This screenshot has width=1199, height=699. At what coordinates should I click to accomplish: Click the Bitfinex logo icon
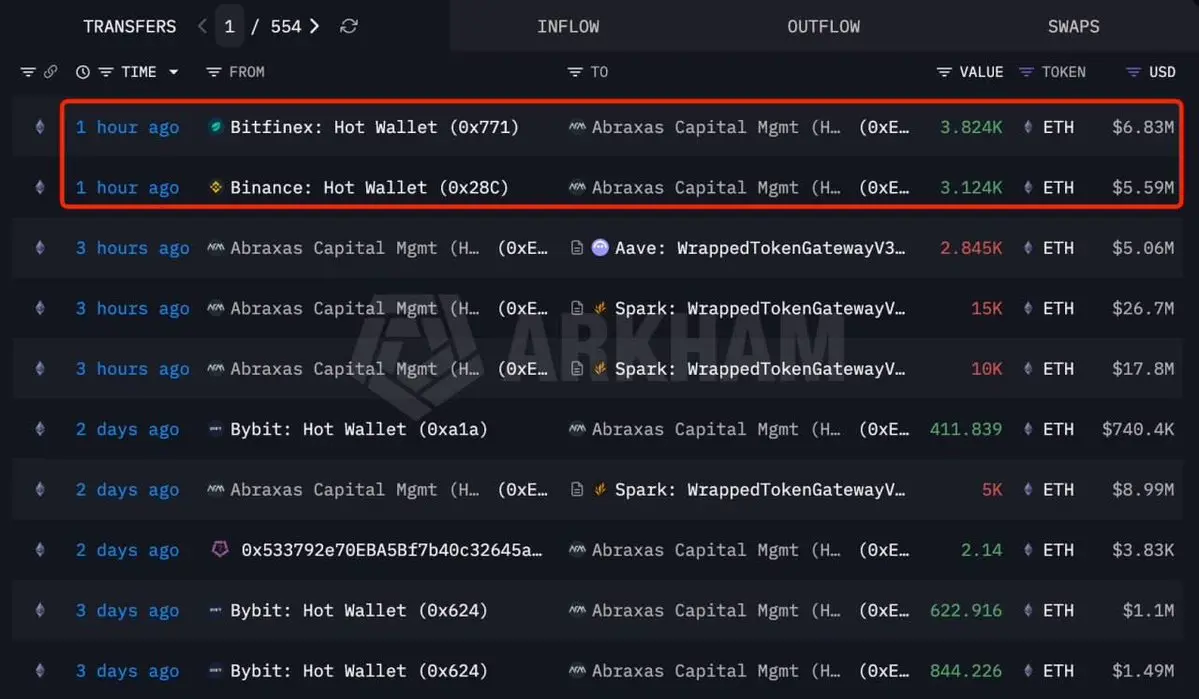click(216, 126)
